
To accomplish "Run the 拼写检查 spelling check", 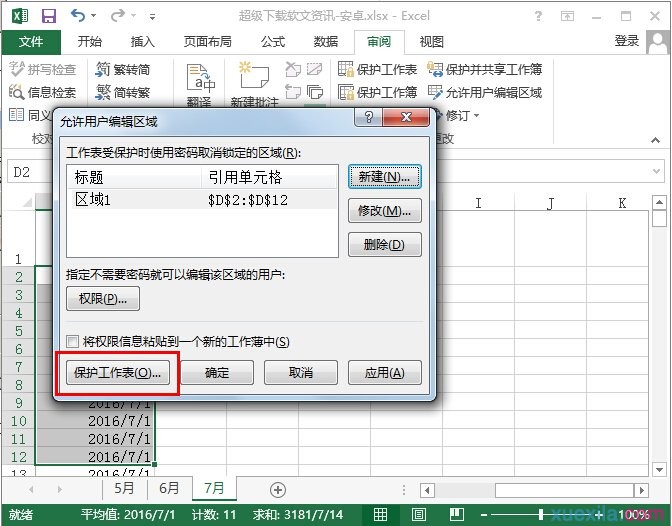I will (x=43, y=69).
